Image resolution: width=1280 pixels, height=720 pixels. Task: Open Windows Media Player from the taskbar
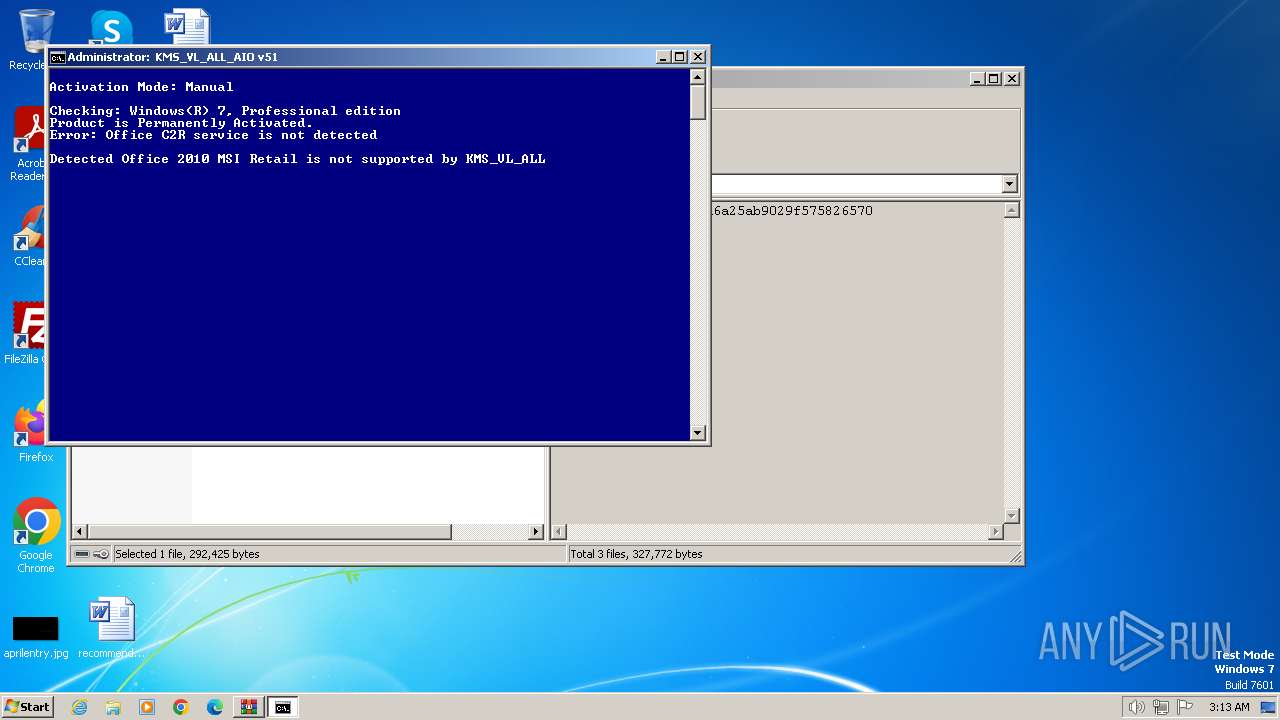pos(147,707)
